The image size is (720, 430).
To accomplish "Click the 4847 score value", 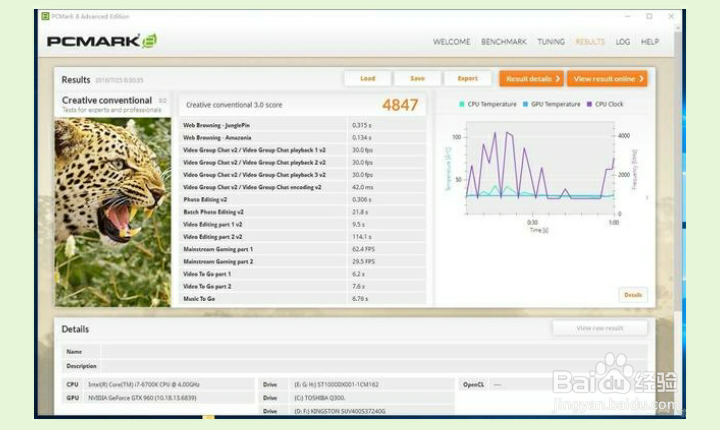I will tap(400, 105).
